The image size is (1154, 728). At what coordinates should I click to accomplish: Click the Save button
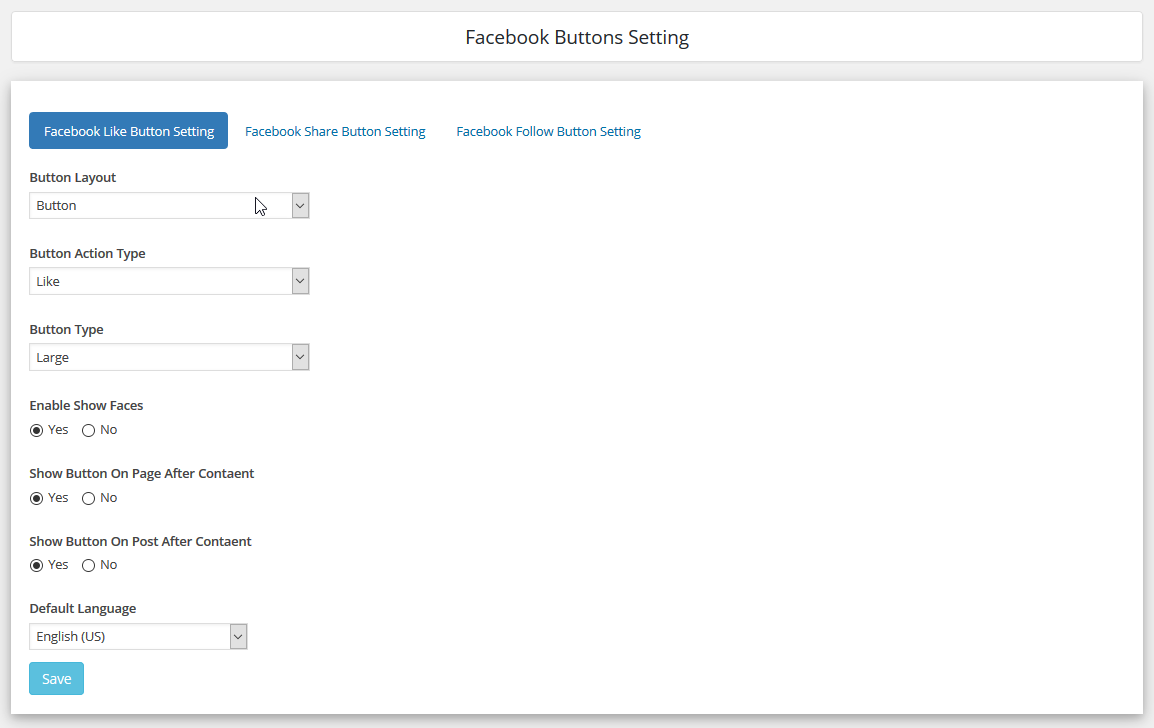click(x=57, y=679)
